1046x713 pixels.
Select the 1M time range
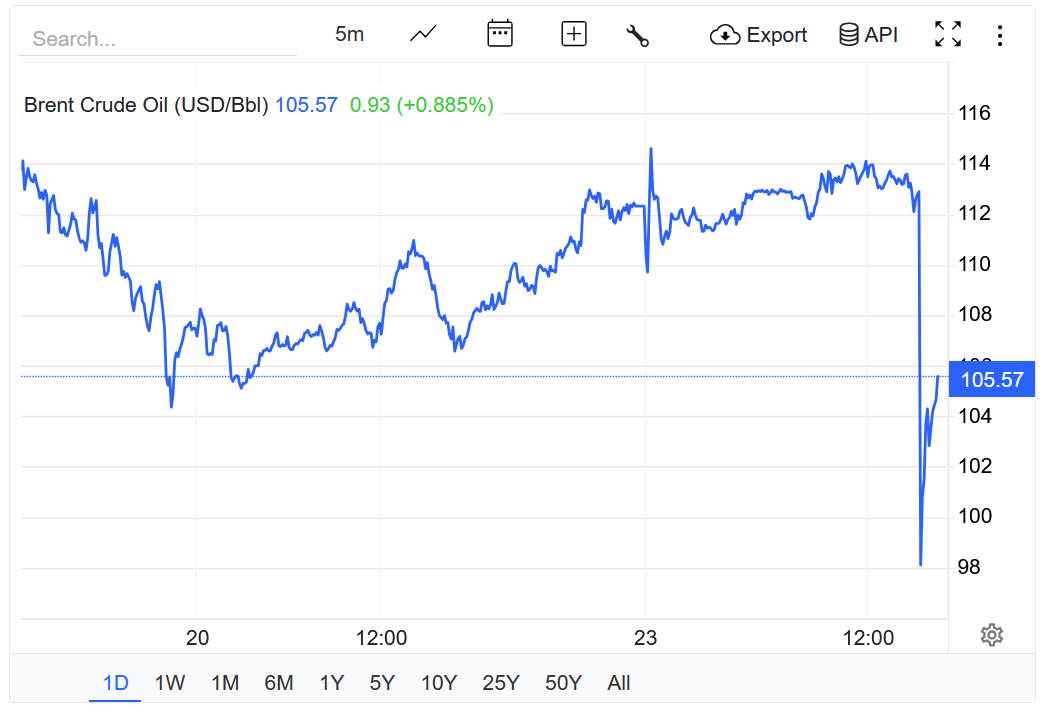point(225,683)
